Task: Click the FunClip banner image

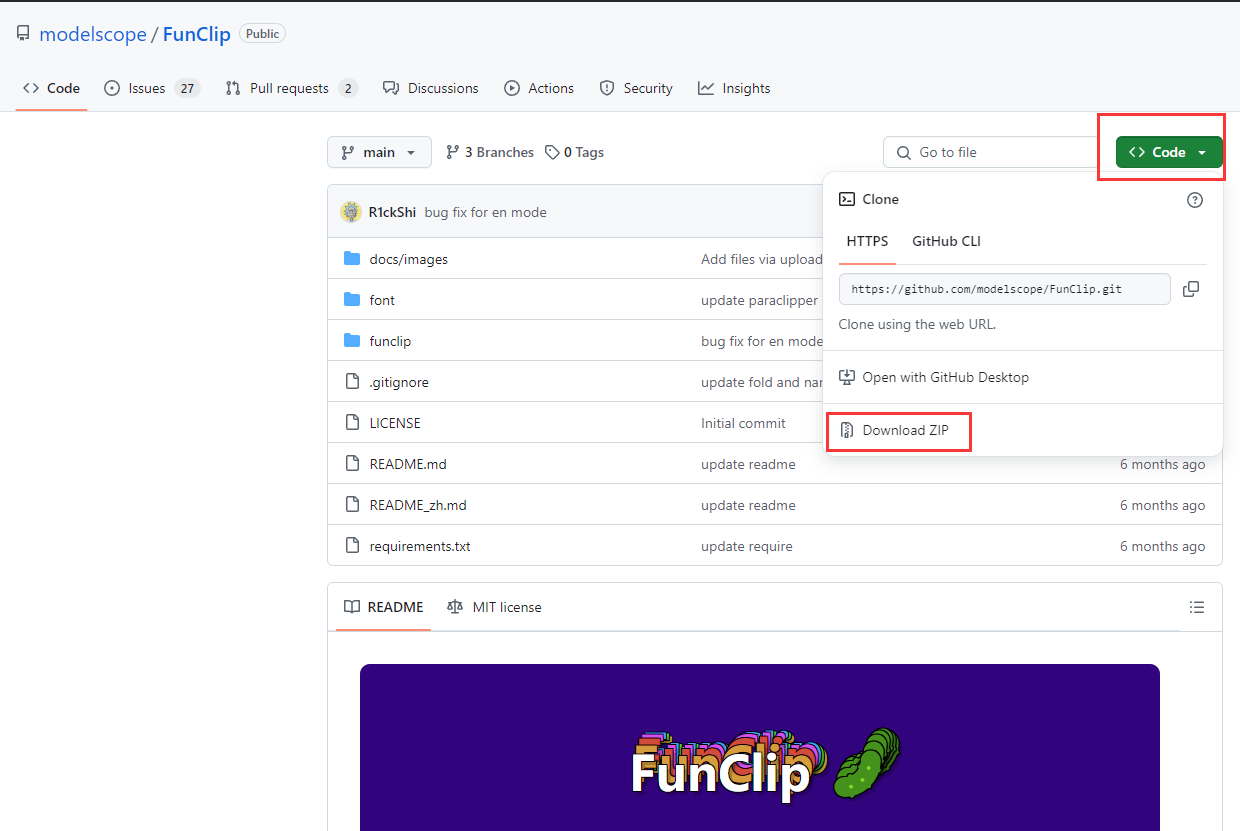Action: 760,747
